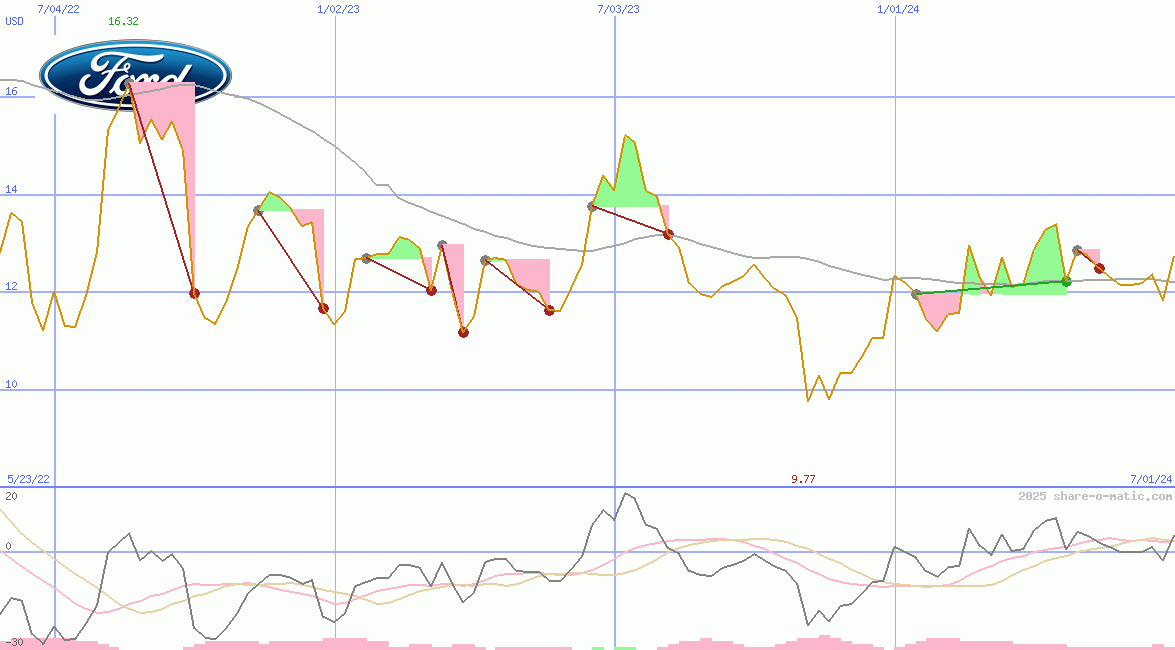Click the final red exit marker before 7/01/24
The image size is (1175, 650).
tap(1099, 268)
